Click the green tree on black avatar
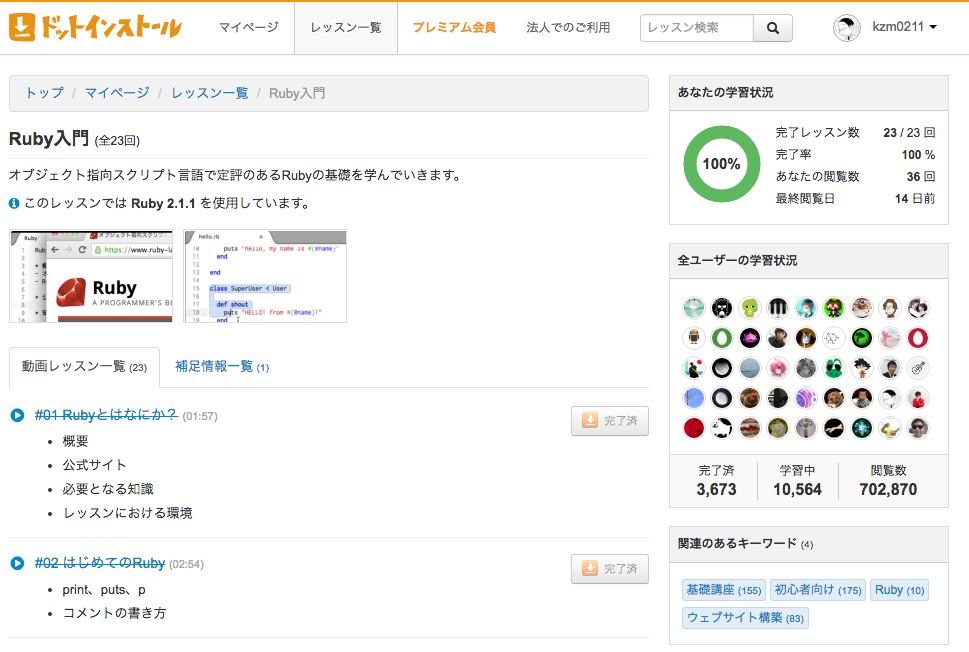The width and height of the screenshot is (969, 652). point(861,338)
